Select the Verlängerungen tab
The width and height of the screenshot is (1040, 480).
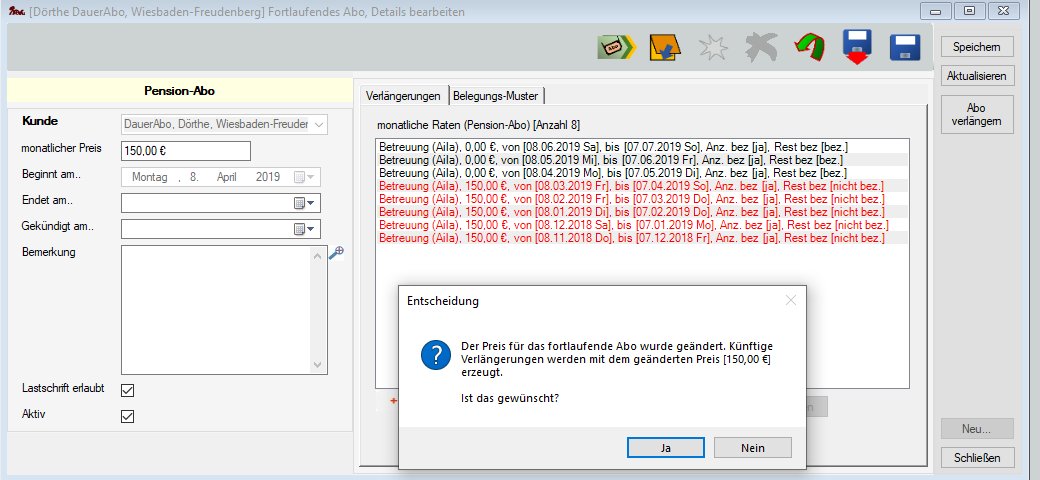tap(403, 96)
